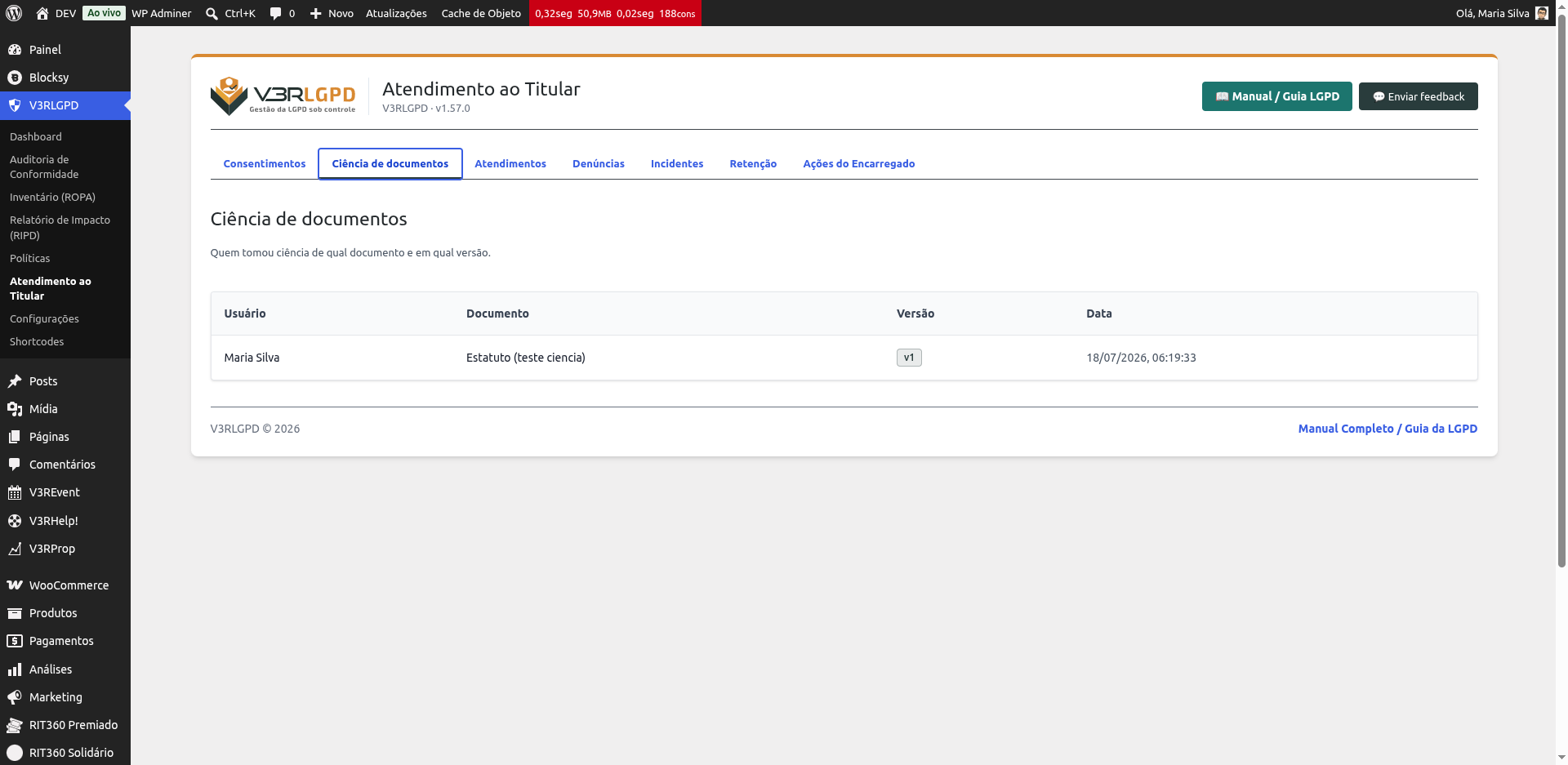Click the Ctrl+K search magnifier icon
Screen dimensions: 1568x765
[x=212, y=13]
